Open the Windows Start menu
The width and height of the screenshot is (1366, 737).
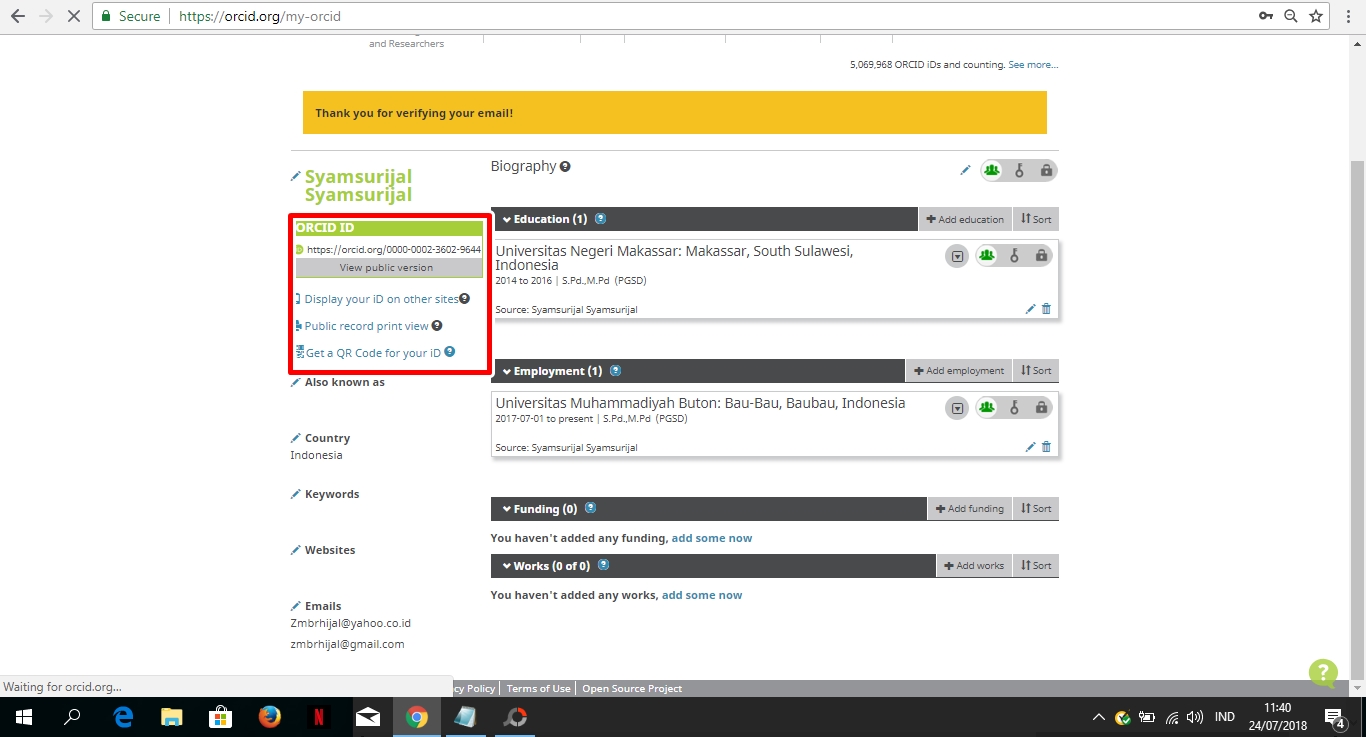(22, 716)
